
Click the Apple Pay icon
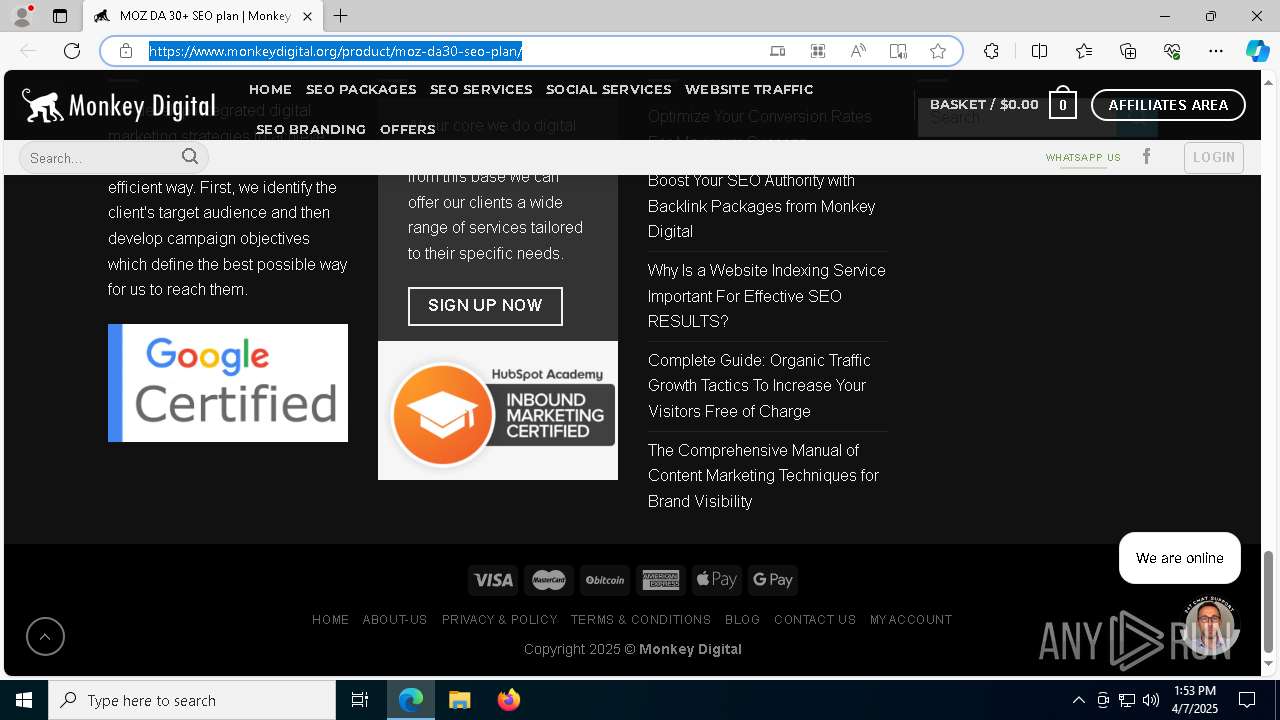(717, 580)
